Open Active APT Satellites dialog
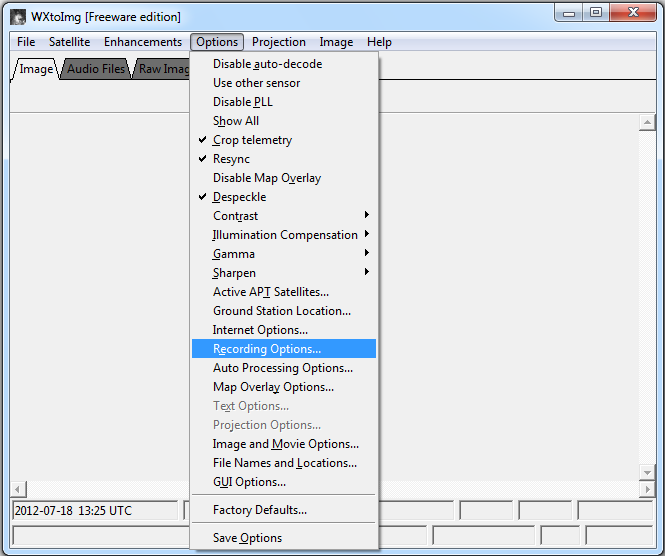This screenshot has width=665, height=556. [x=284, y=292]
